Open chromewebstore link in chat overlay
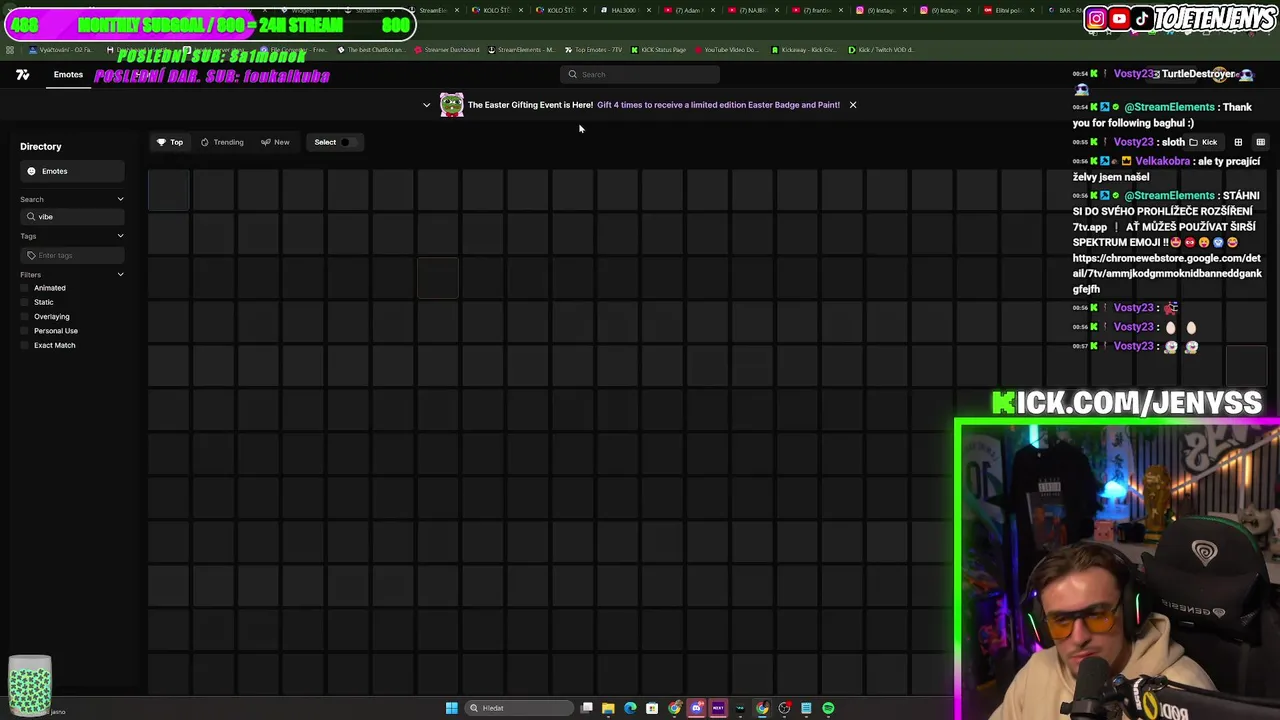The height and width of the screenshot is (720, 1280). point(1167,273)
